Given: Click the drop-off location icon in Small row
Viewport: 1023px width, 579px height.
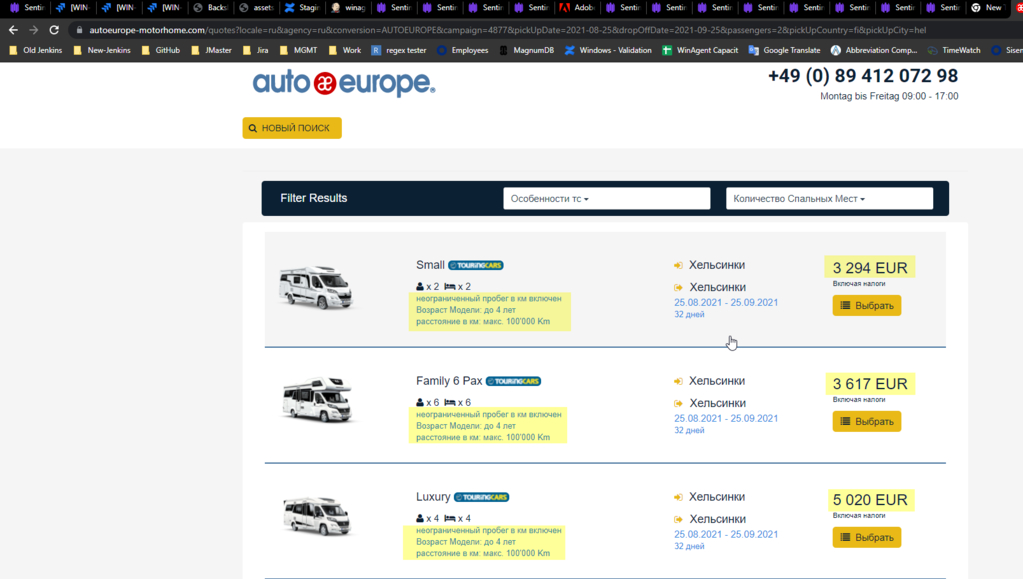Looking at the screenshot, I should [679, 288].
